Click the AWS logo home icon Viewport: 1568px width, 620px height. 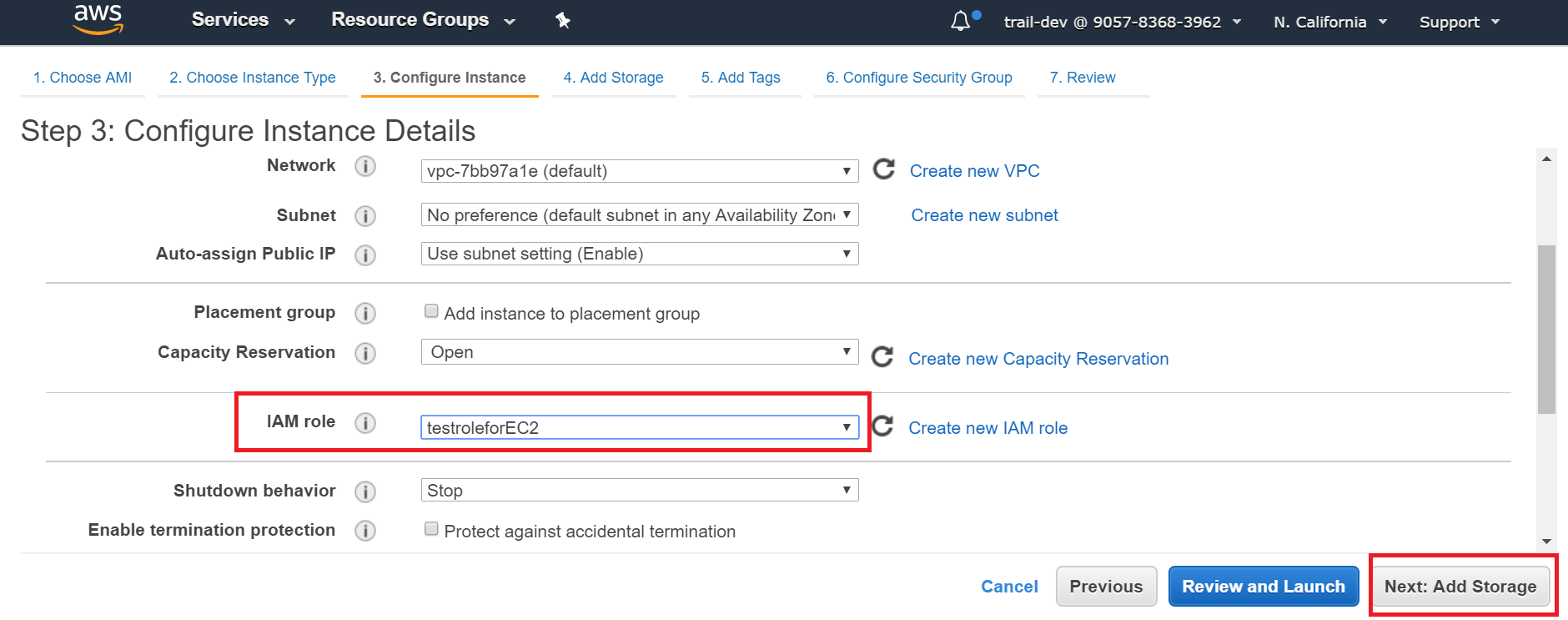[x=98, y=20]
